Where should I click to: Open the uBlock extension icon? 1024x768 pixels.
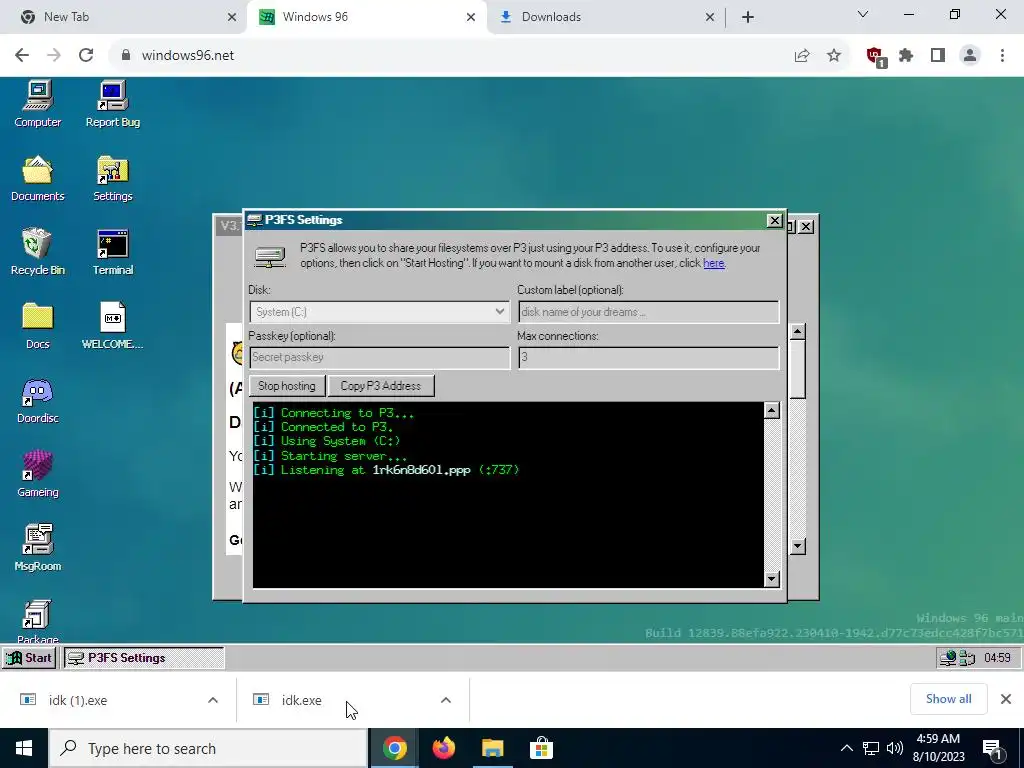click(x=875, y=56)
